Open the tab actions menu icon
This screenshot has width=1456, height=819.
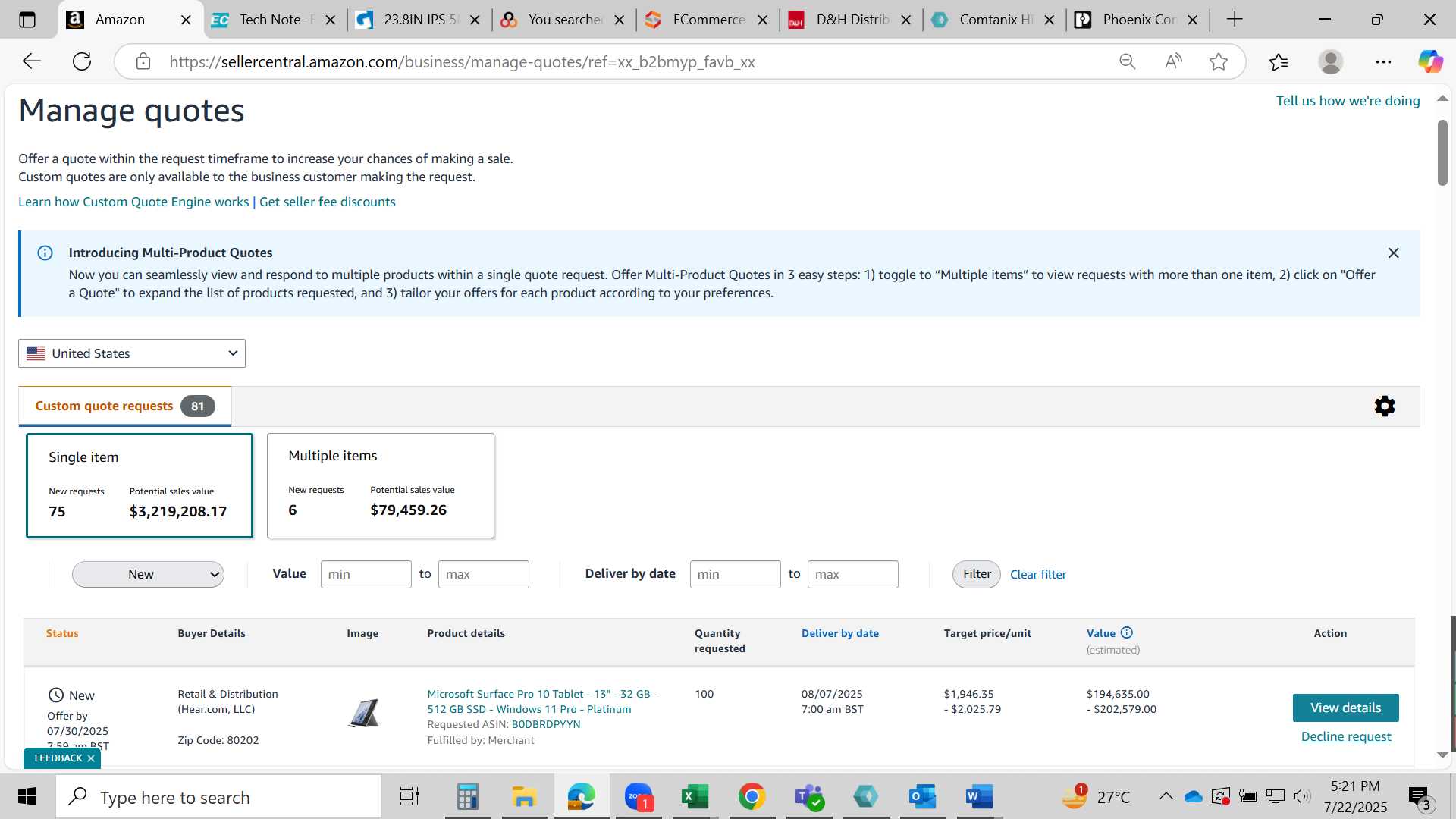pyautogui.click(x=27, y=20)
